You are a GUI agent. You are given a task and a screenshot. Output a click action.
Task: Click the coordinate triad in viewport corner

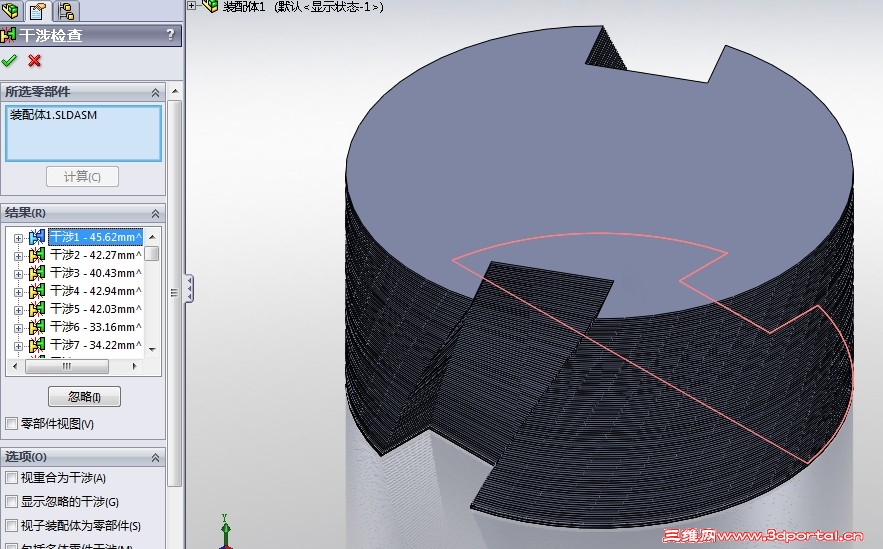point(225,531)
